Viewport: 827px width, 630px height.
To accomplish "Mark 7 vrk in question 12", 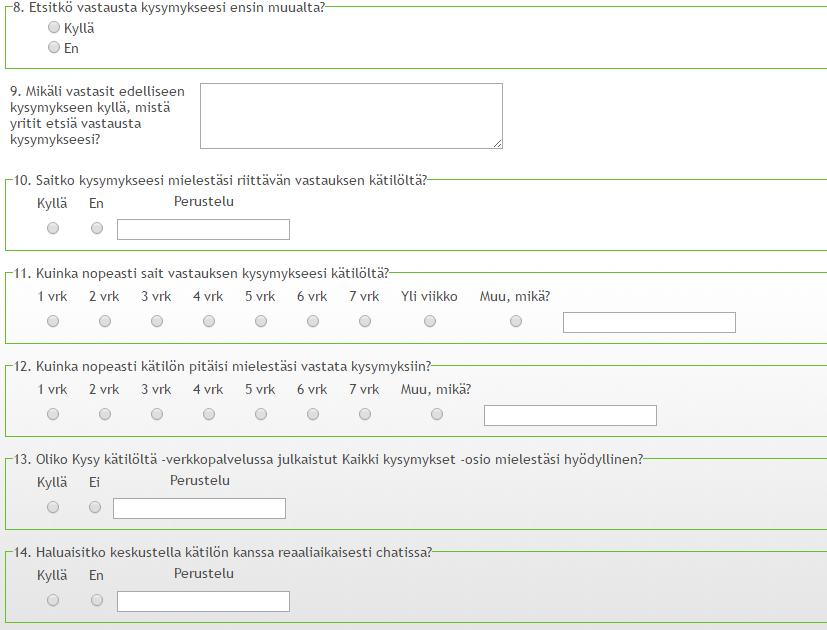I will tap(364, 414).
